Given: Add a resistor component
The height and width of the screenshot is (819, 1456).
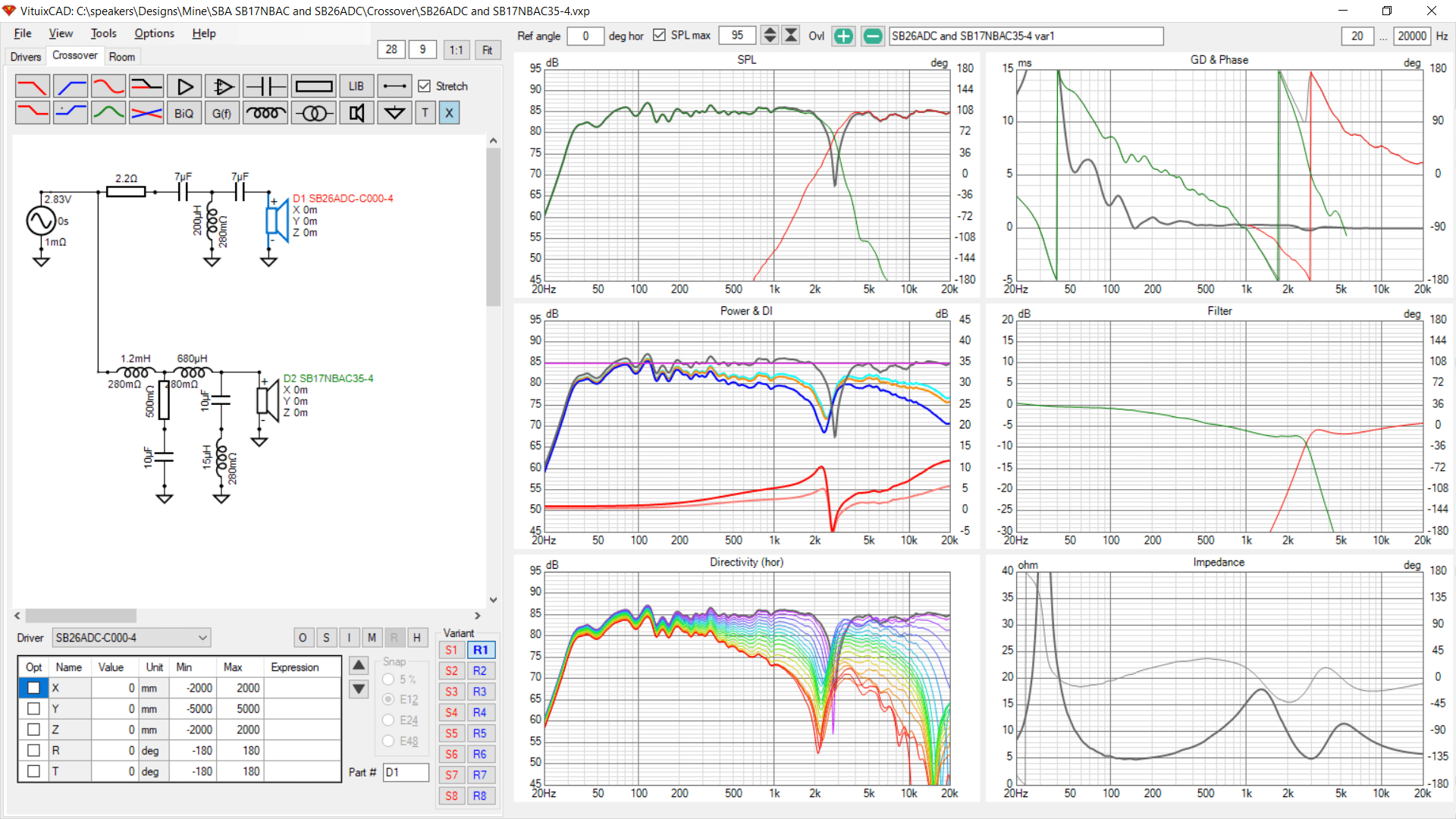Looking at the screenshot, I should point(314,86).
